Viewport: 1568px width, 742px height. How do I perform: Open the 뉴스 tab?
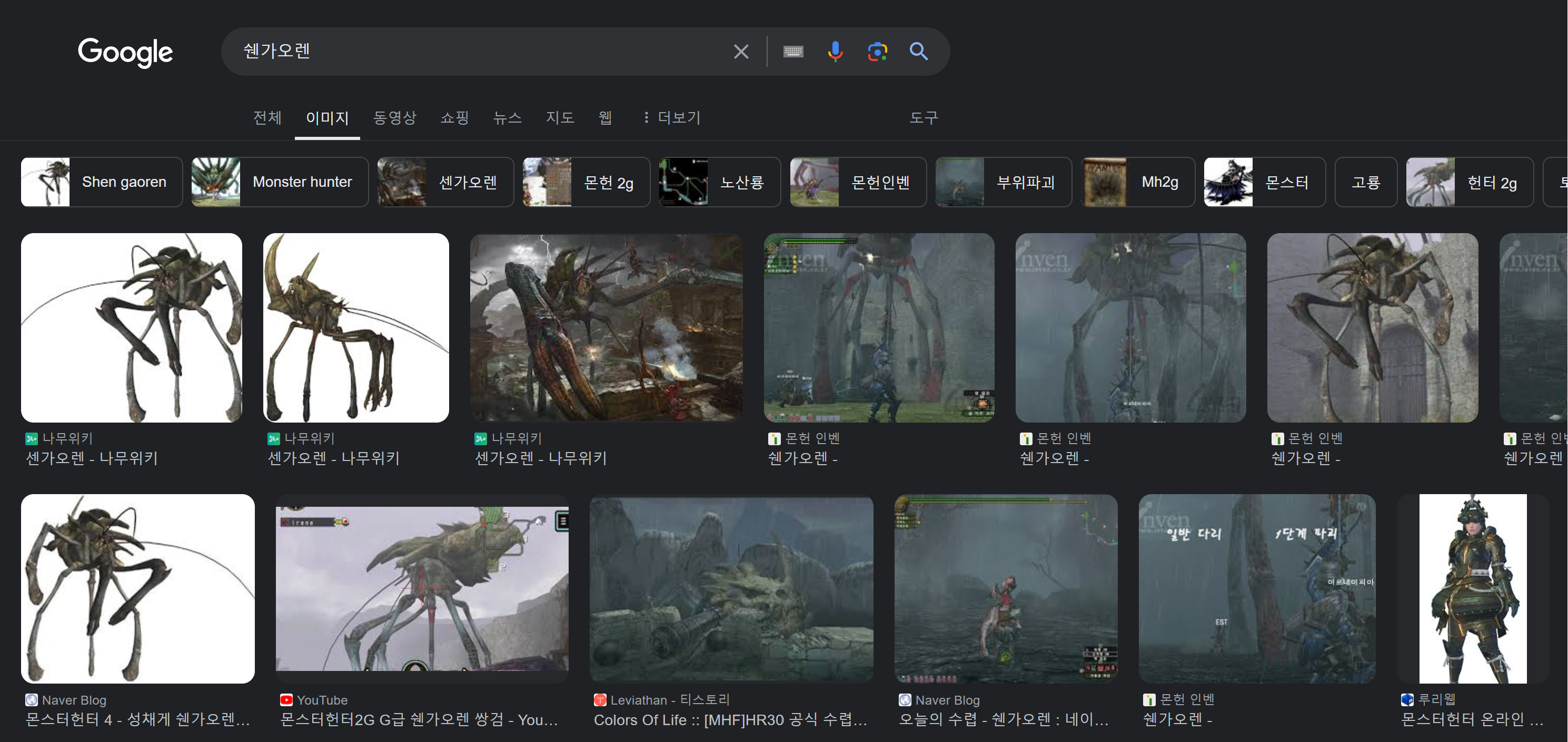point(508,118)
